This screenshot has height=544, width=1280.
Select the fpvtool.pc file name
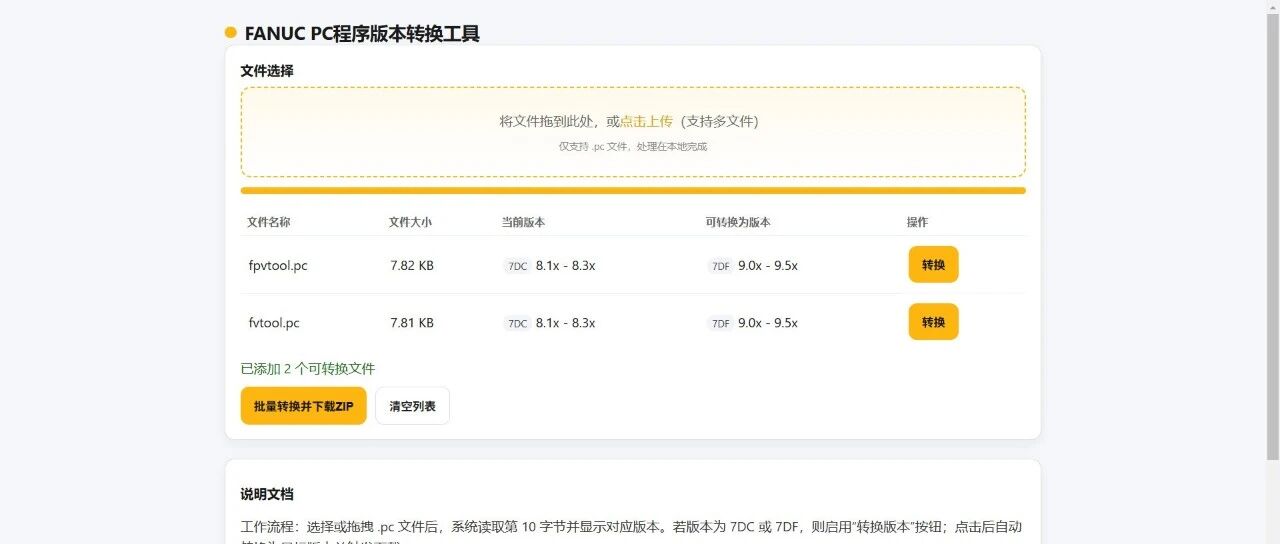pyautogui.click(x=278, y=266)
